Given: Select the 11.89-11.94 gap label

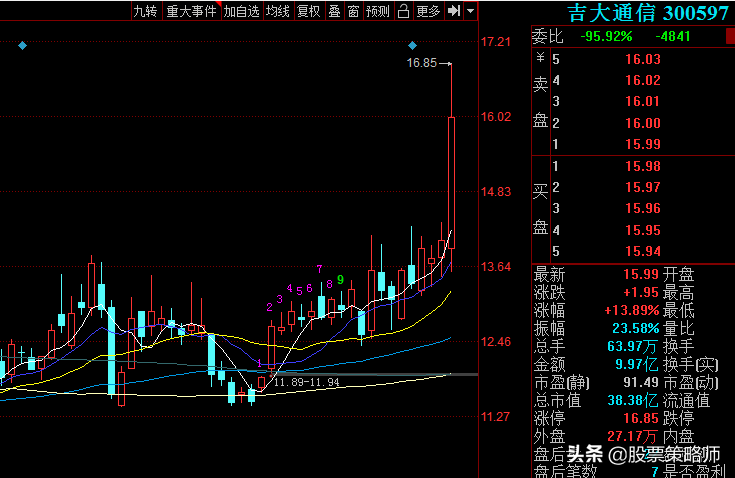Looking at the screenshot, I should 307,382.
